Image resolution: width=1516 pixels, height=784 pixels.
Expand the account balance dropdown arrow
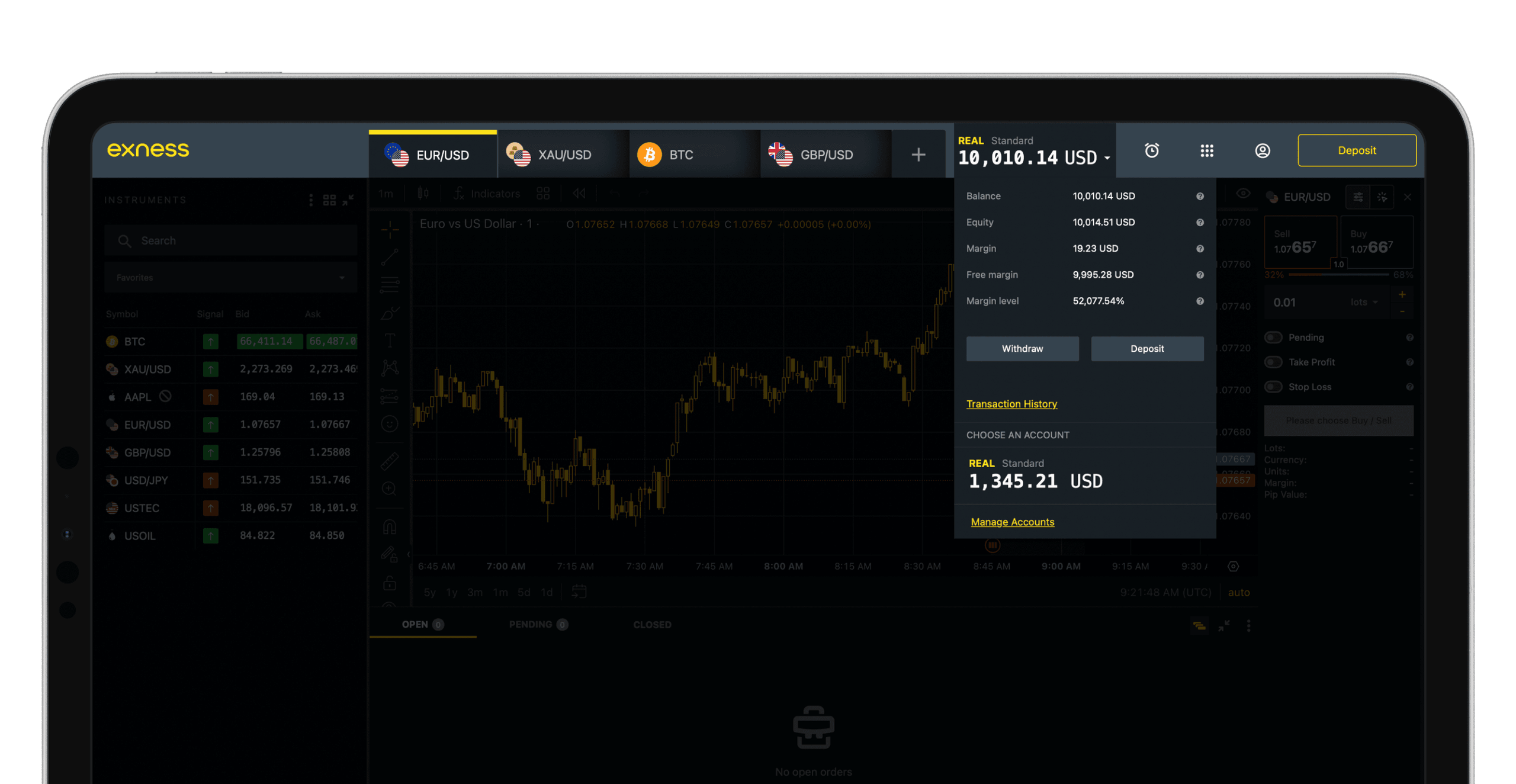click(1106, 158)
